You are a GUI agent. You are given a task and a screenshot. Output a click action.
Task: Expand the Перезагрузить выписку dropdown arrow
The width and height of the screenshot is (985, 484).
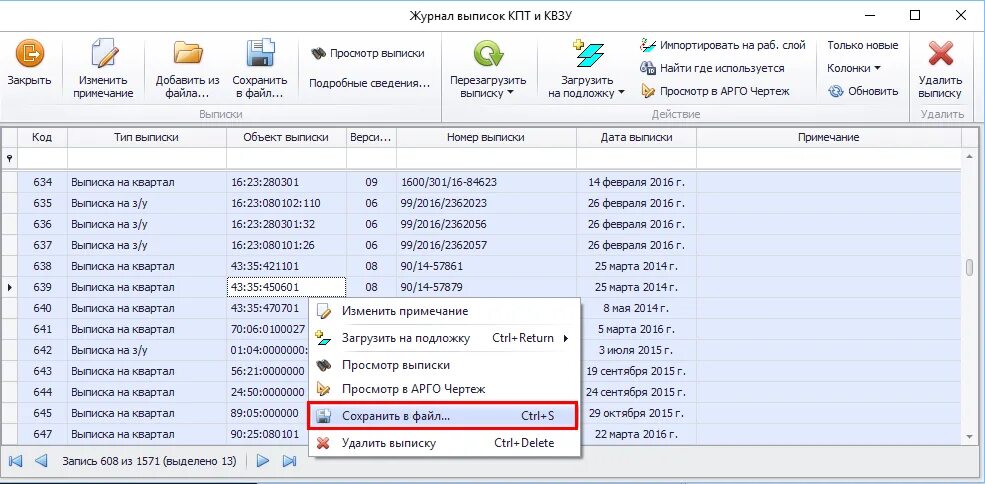click(x=510, y=94)
